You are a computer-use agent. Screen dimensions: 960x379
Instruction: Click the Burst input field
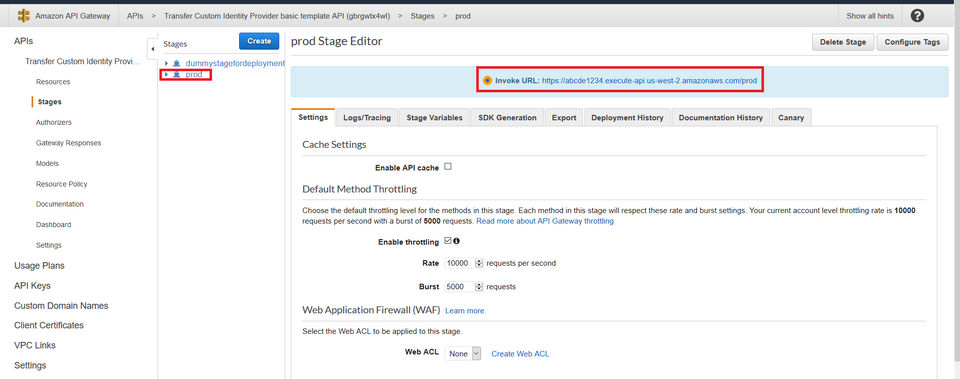pos(460,287)
